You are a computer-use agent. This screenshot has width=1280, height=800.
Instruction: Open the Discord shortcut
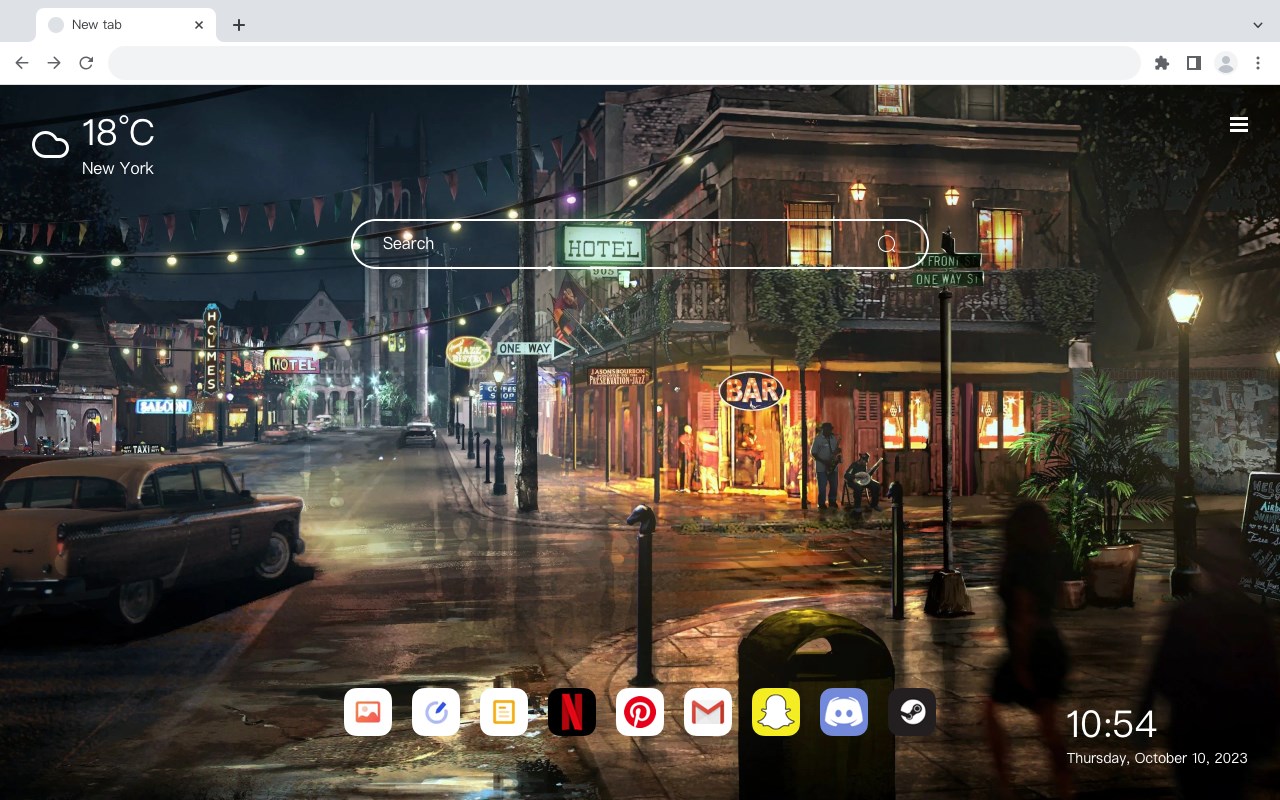coord(844,712)
